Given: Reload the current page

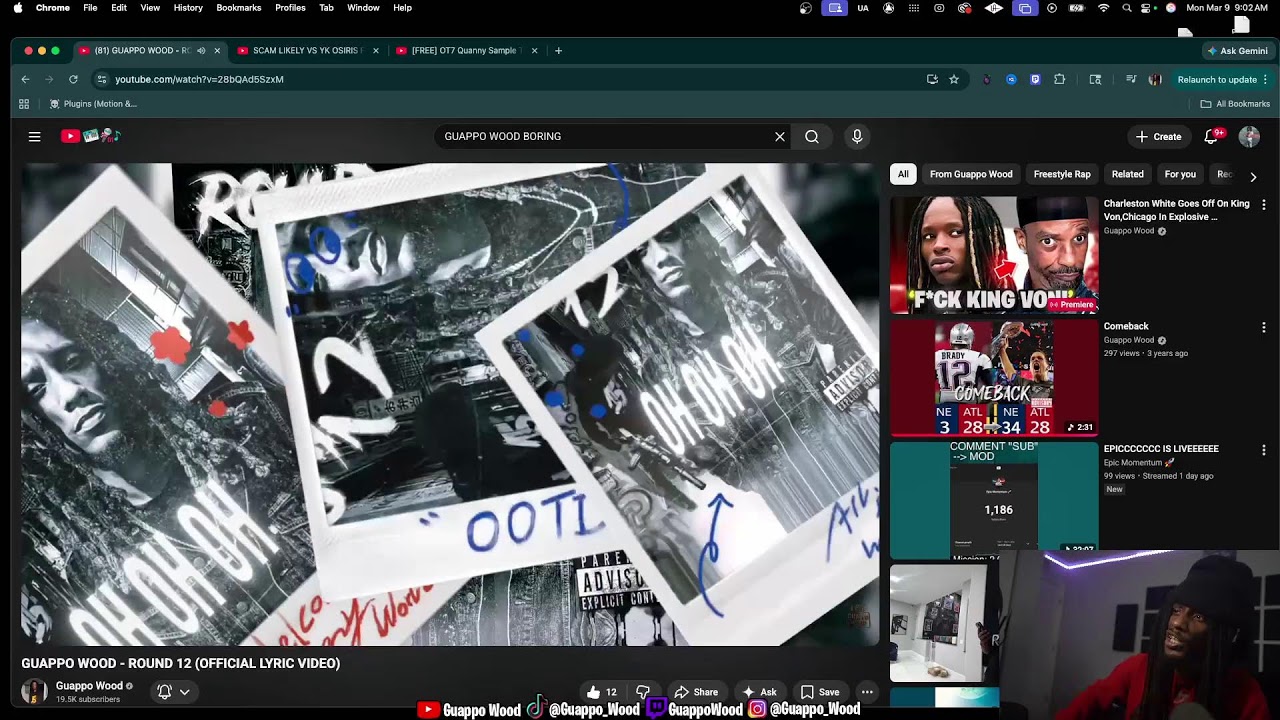Looking at the screenshot, I should [x=73, y=79].
